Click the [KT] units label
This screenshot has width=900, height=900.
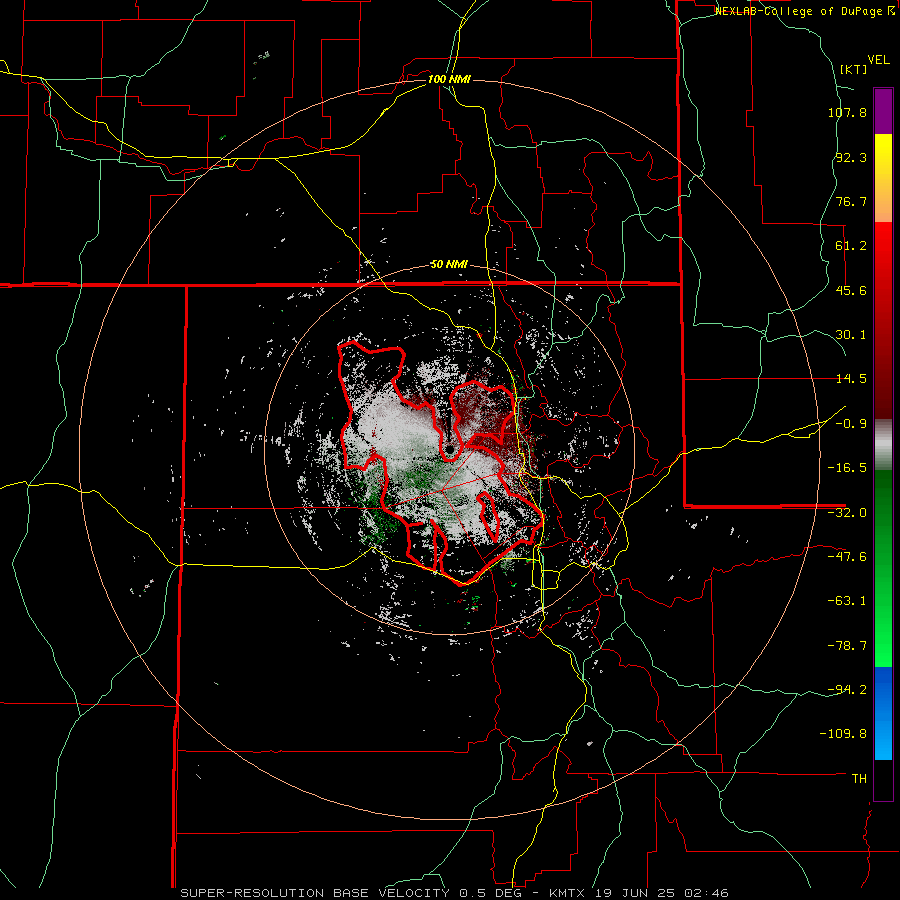854,69
